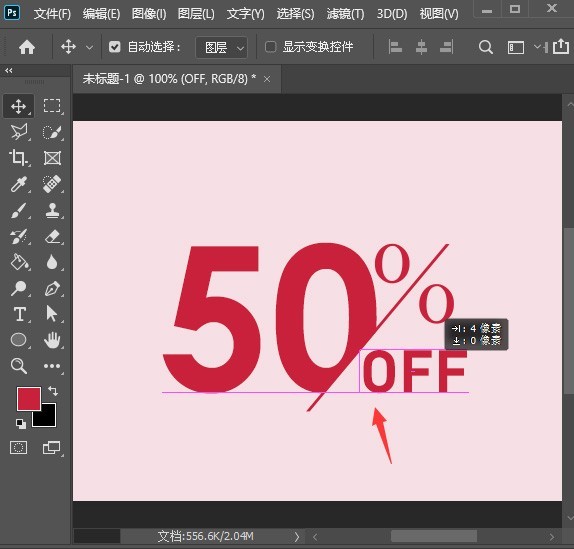
Task: Open the 视图(V) menu
Action: [x=439, y=14]
